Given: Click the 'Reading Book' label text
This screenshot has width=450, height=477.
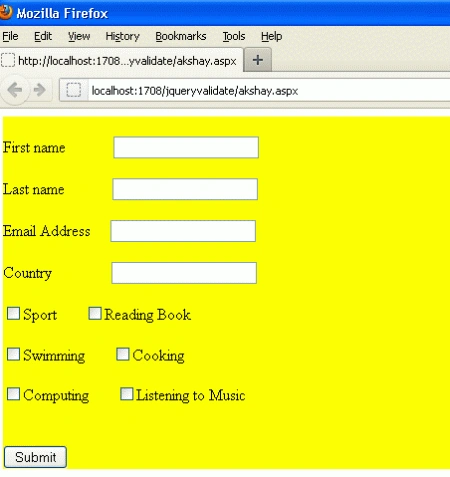Looking at the screenshot, I should click(148, 315).
